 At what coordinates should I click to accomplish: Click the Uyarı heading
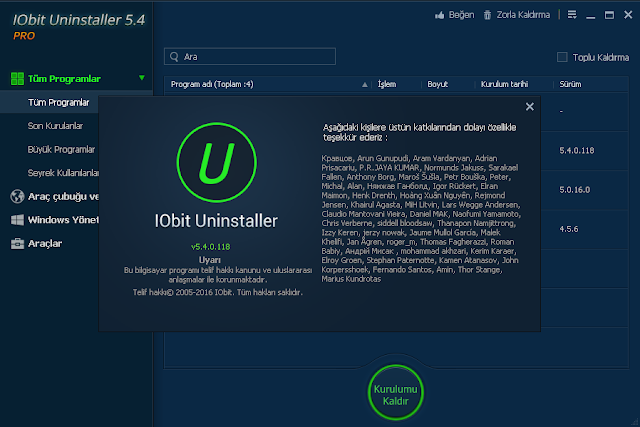(x=209, y=260)
